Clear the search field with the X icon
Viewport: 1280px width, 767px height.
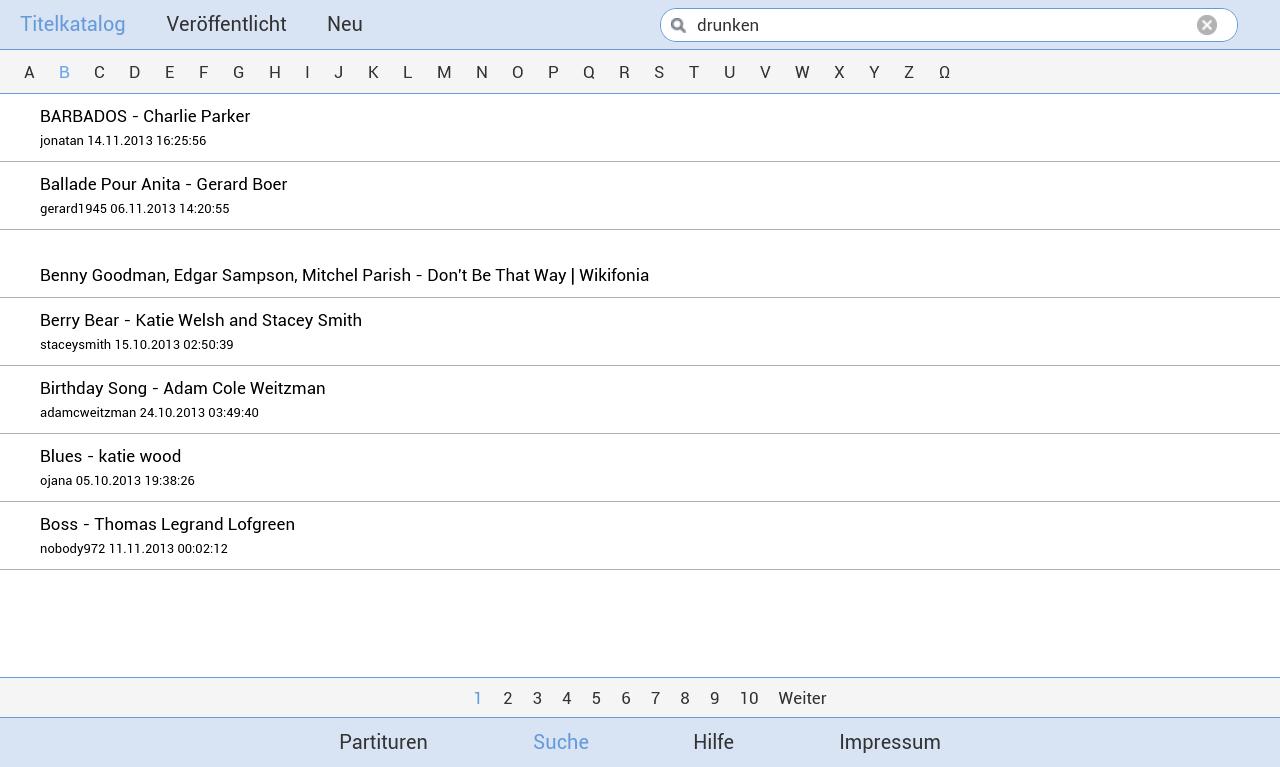pyautogui.click(x=1207, y=25)
